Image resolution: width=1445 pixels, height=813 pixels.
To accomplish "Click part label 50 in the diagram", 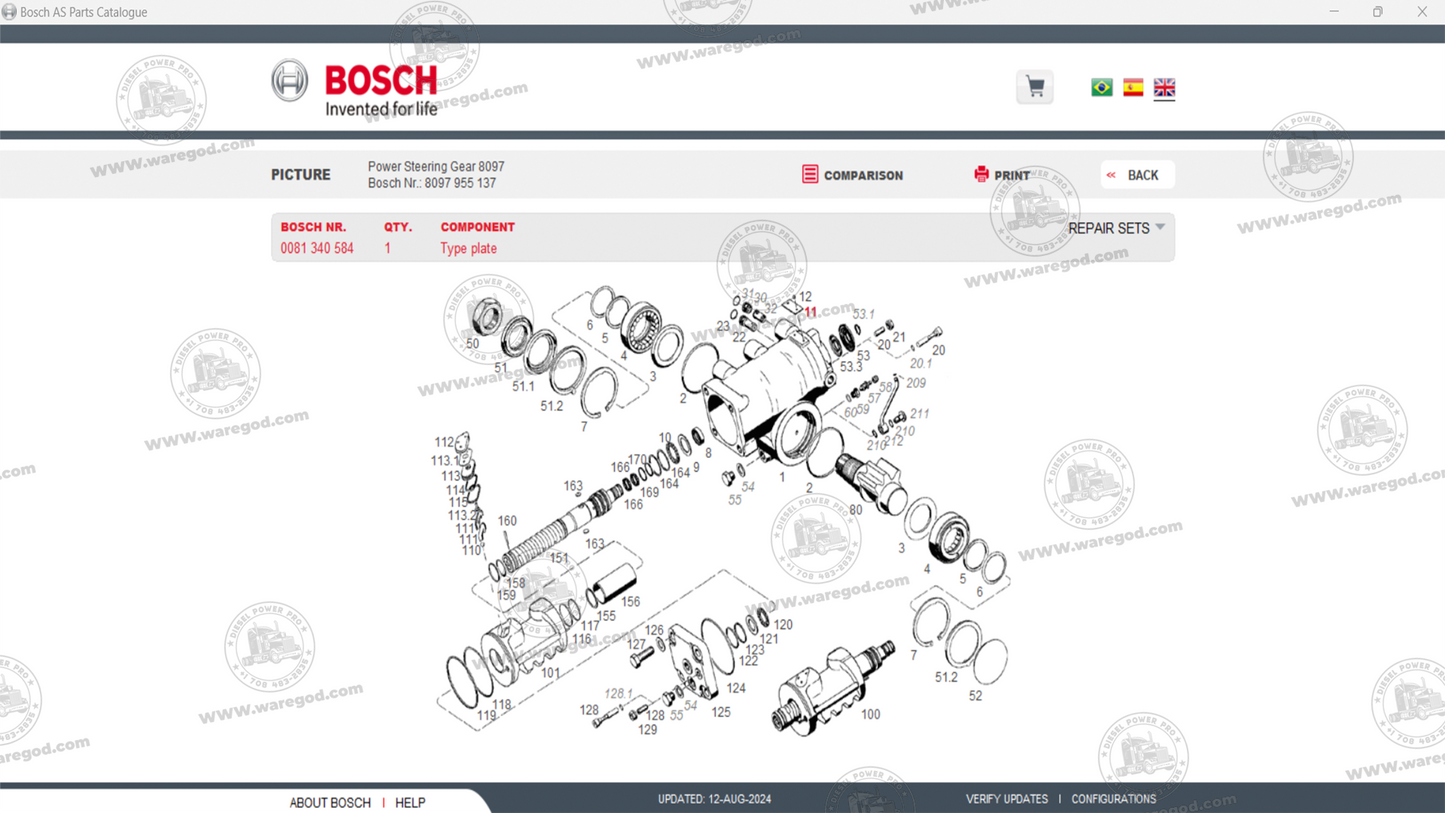I will [x=472, y=344].
